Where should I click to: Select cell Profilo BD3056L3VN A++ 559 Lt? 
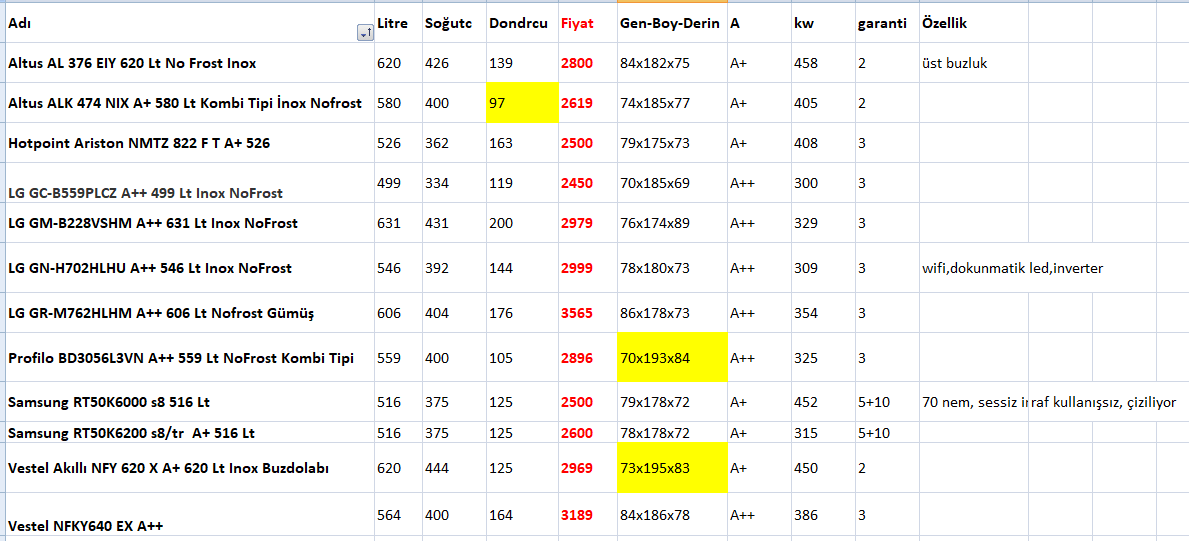tap(190, 357)
